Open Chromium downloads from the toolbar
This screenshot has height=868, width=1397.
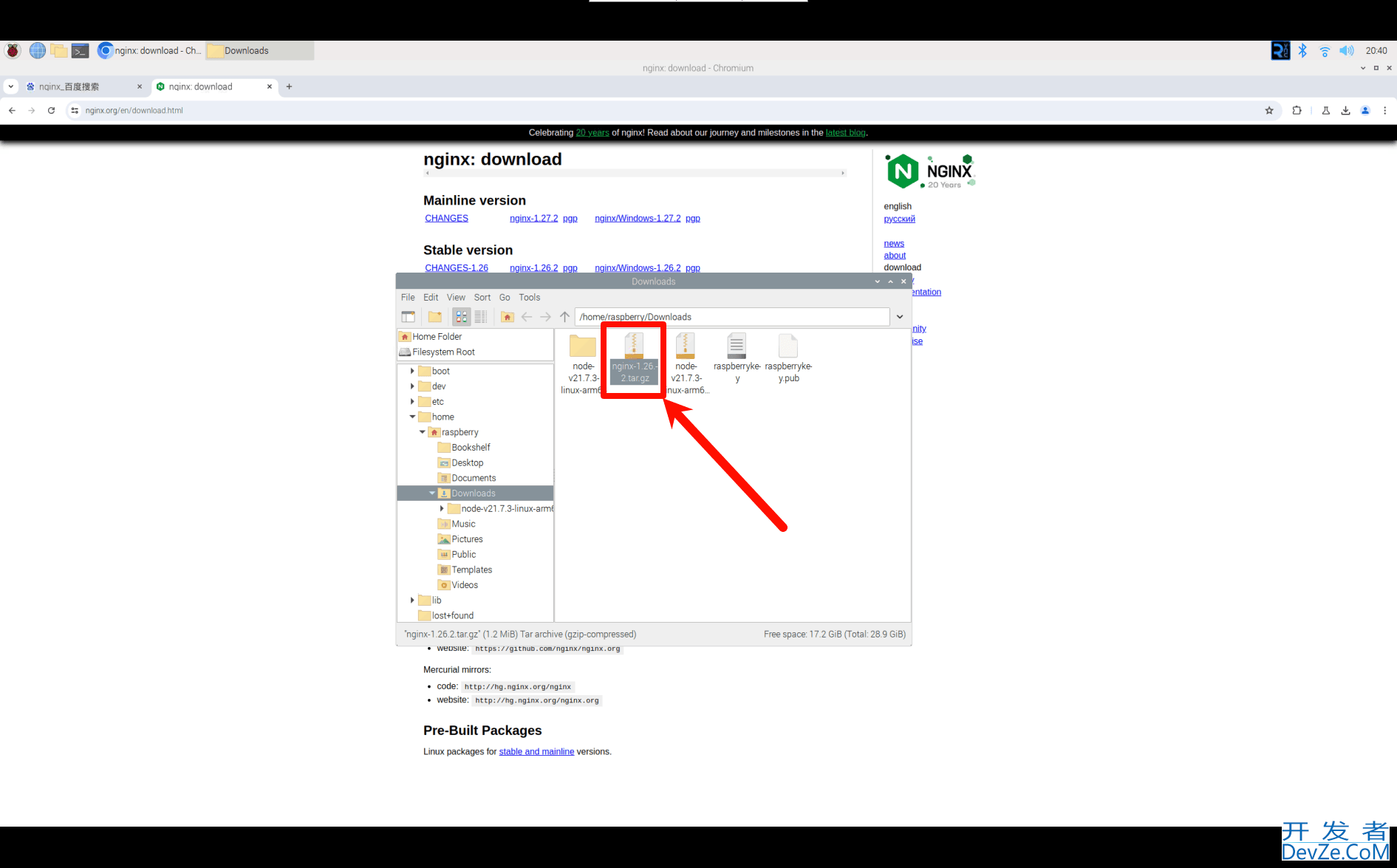[x=1345, y=110]
